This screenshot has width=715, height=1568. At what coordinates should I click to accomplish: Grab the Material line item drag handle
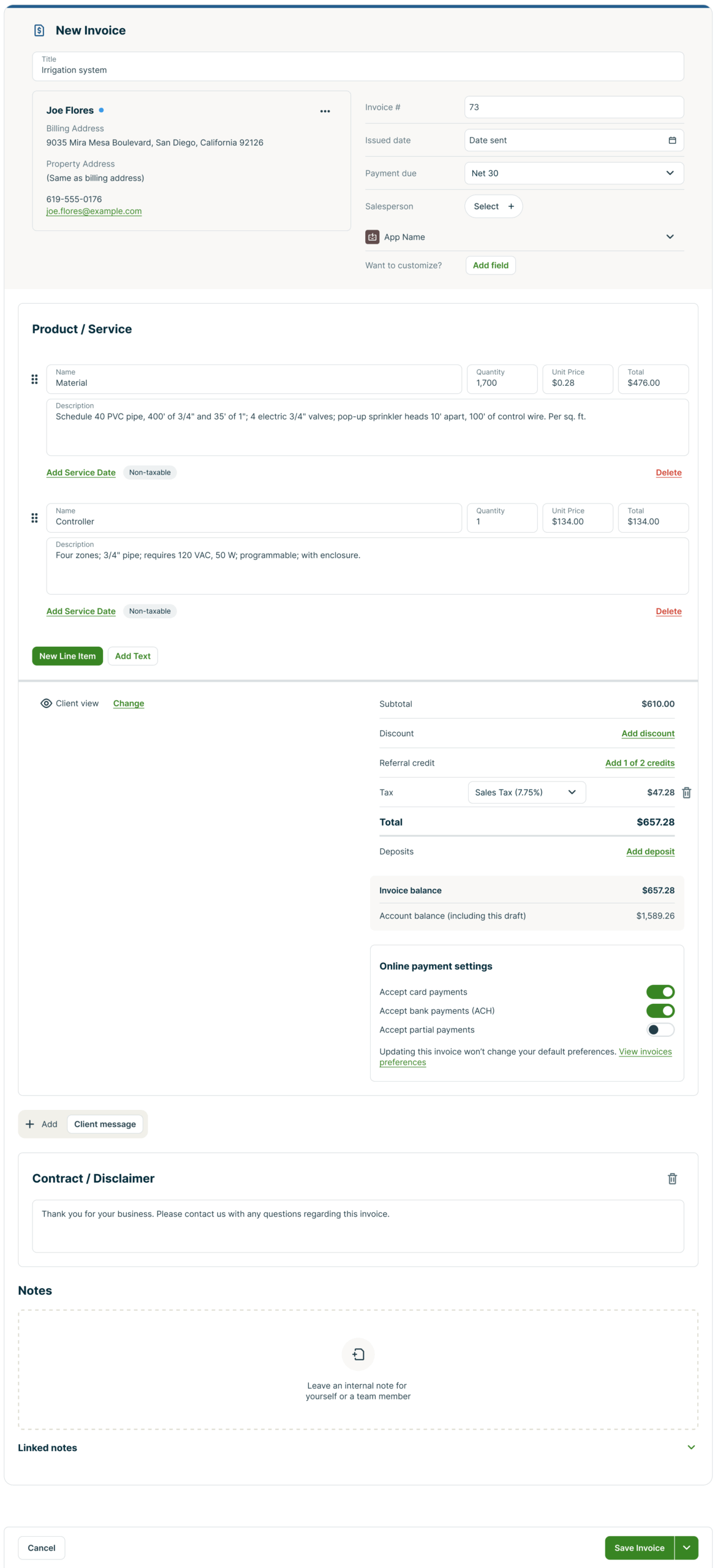point(34,379)
